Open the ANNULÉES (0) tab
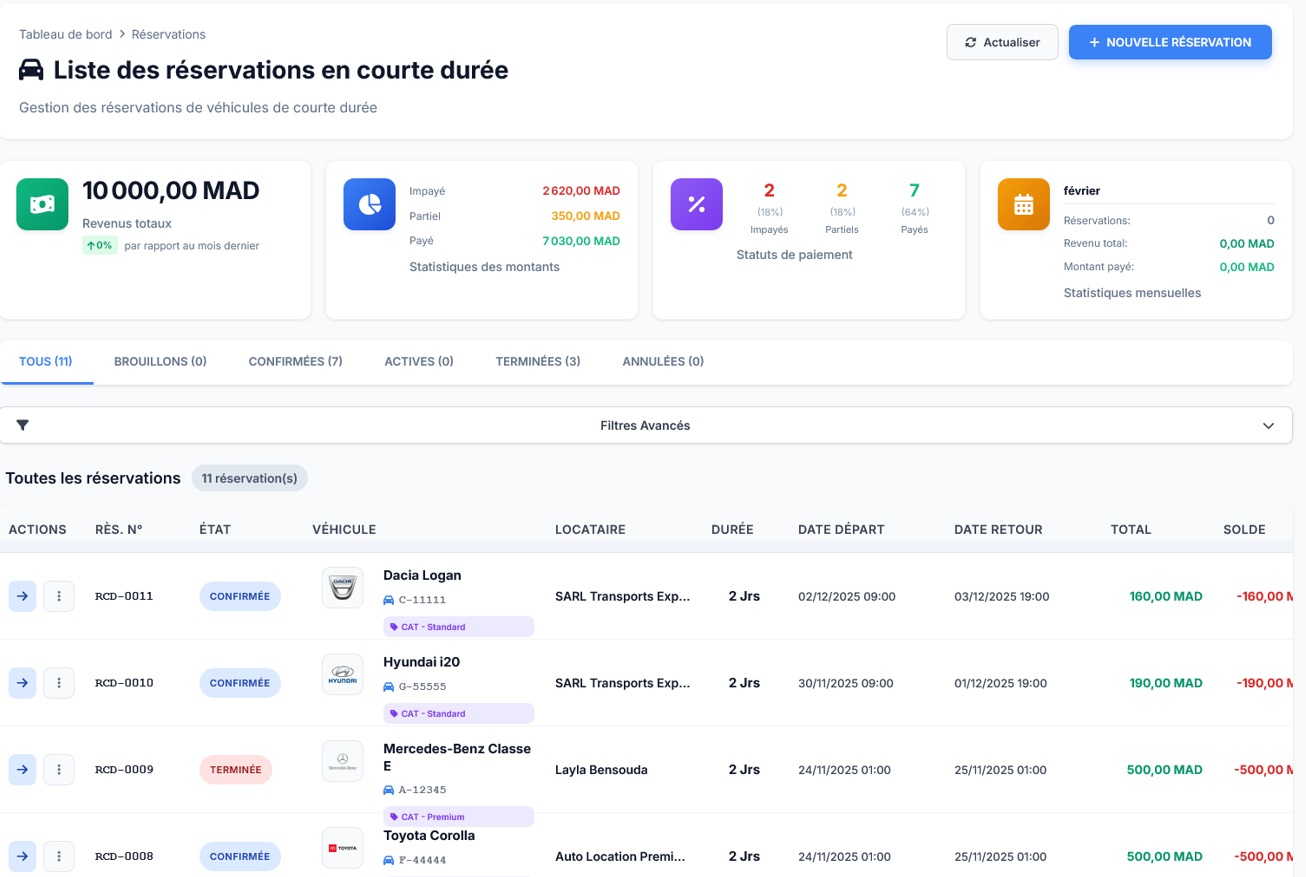Viewport: 1306px width, 877px height. pos(662,361)
